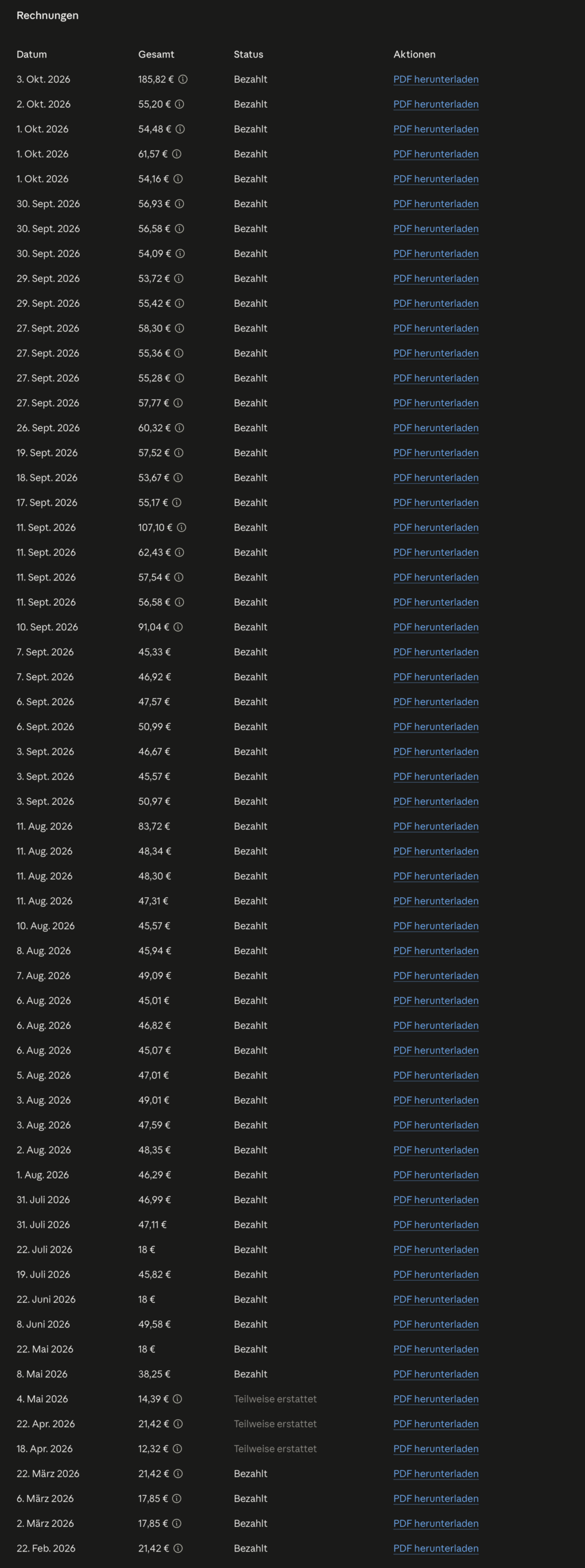Open info icon beside 60,32 € total
The height and width of the screenshot is (1568, 585).
[x=179, y=428]
